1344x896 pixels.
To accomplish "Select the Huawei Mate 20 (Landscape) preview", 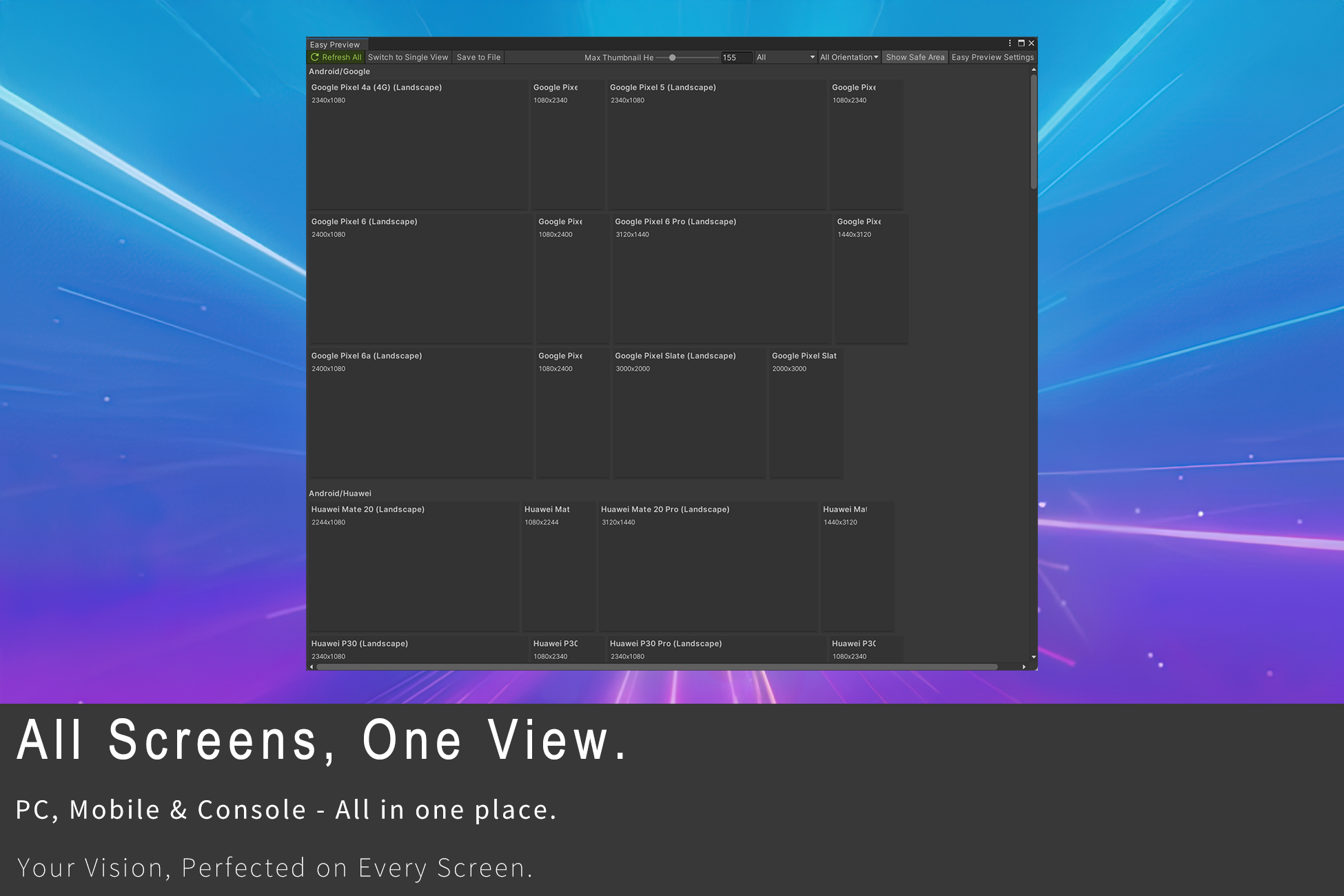I will (x=414, y=567).
